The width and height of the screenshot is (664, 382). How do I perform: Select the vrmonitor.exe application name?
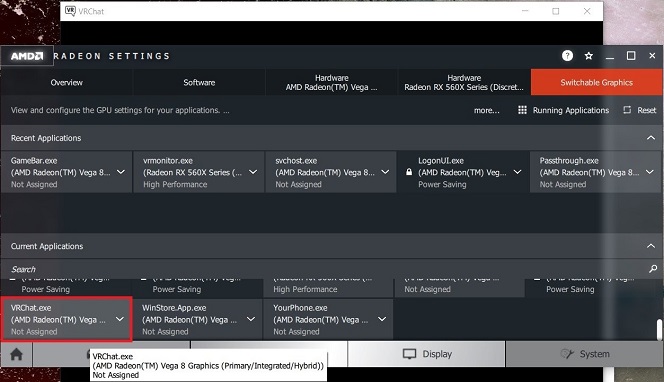pos(168,161)
